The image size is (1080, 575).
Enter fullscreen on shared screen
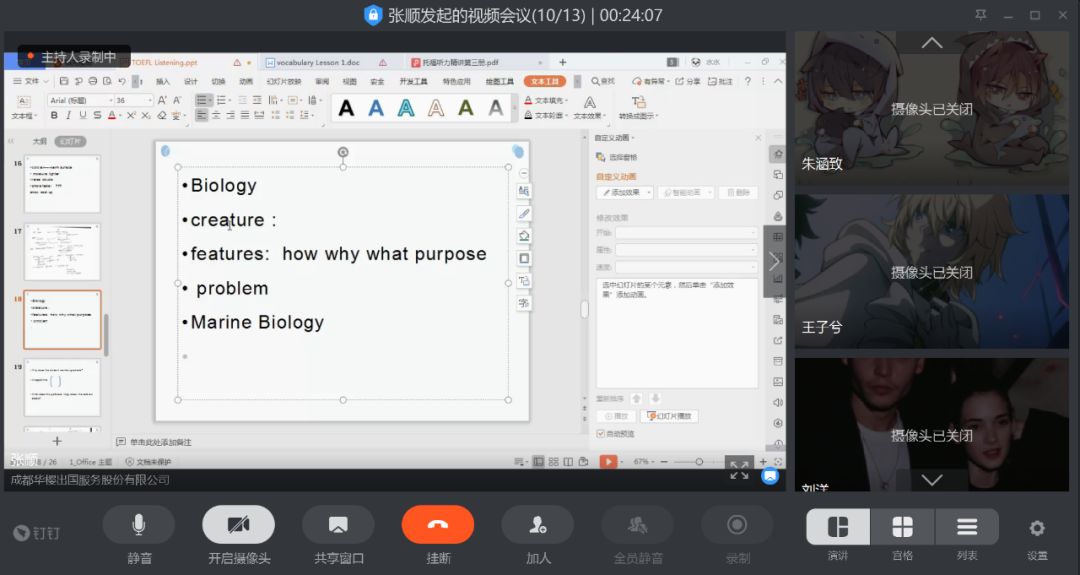(x=739, y=469)
